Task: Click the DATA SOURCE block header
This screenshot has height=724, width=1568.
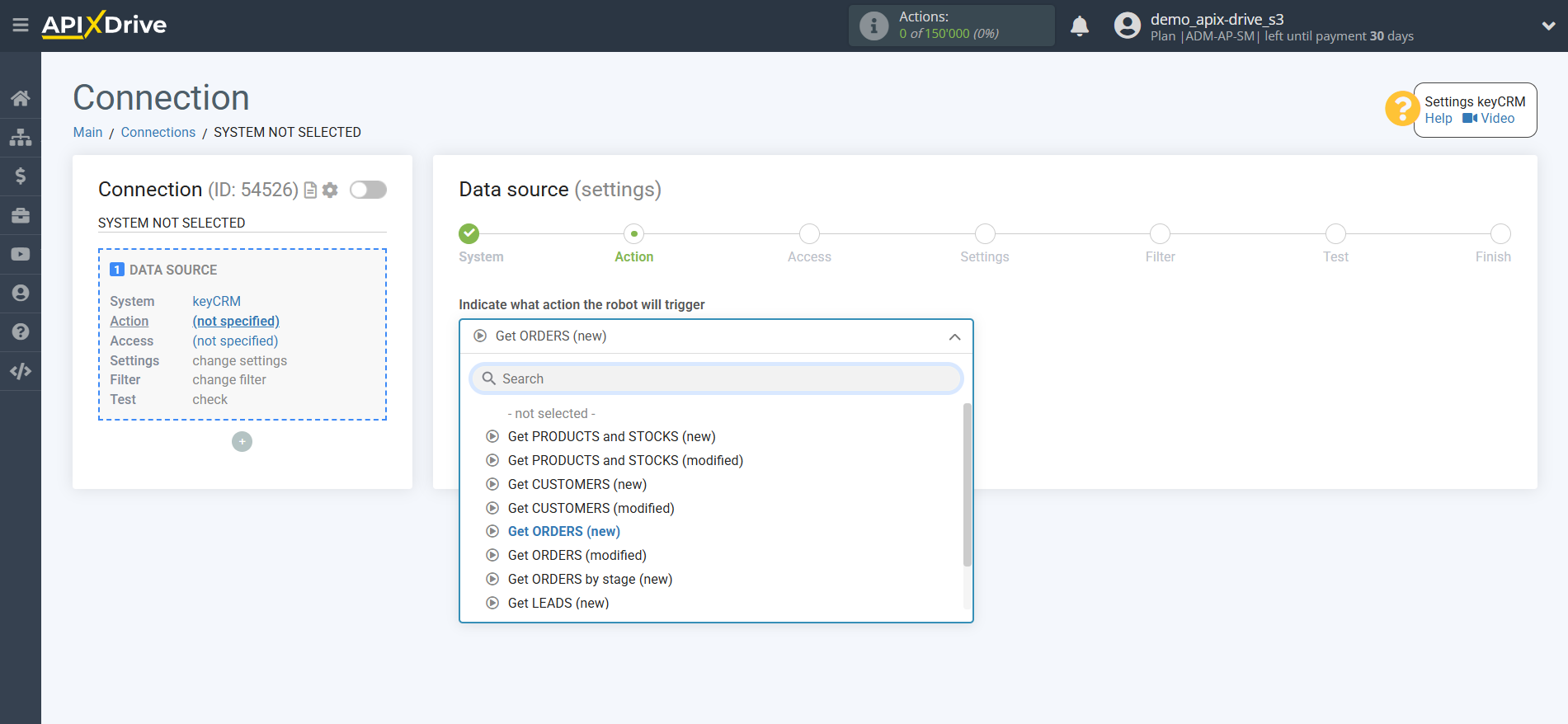Action: [x=164, y=270]
